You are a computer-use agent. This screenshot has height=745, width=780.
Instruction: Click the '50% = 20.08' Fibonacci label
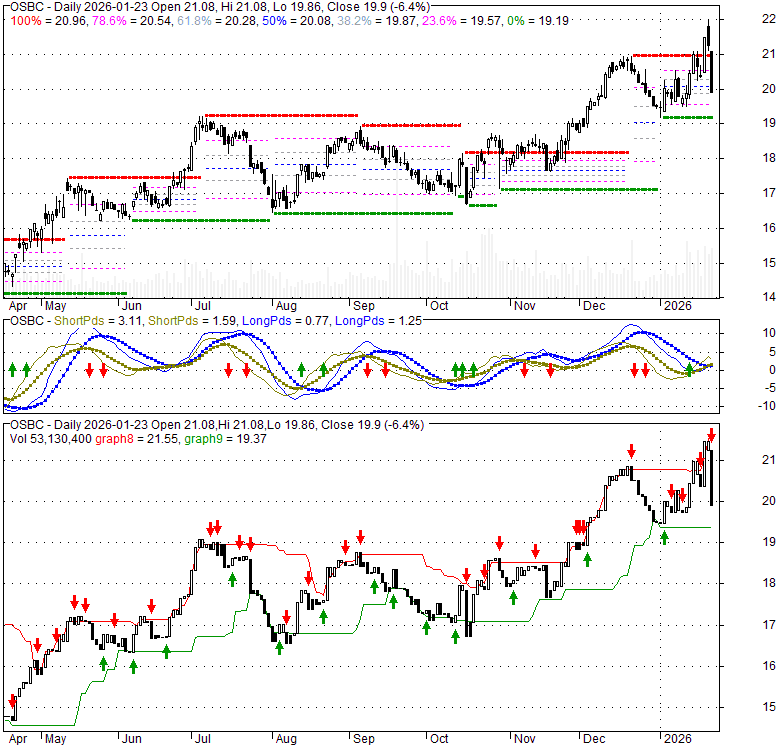click(293, 21)
